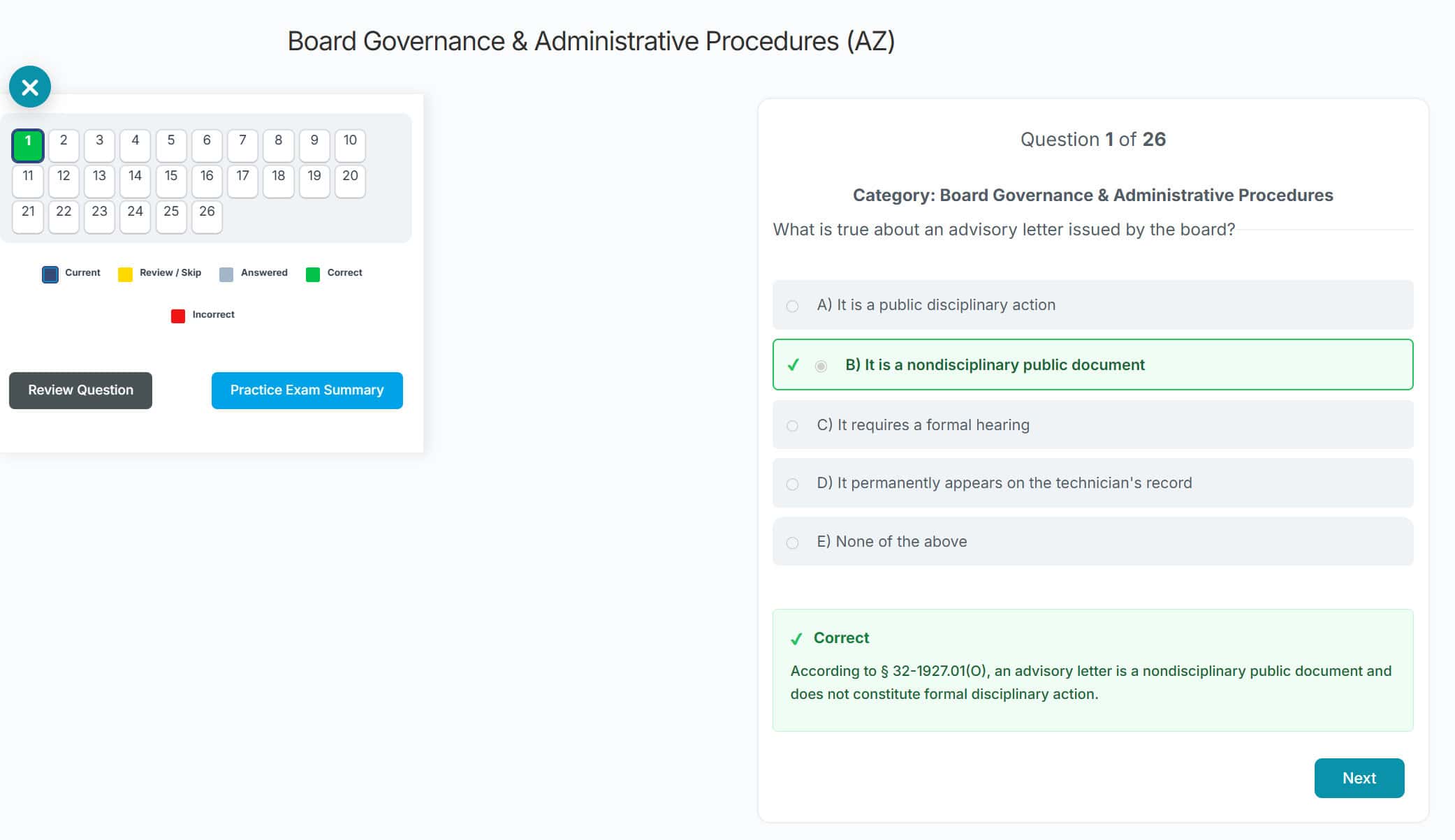Screen dimensions: 1455x840
Task: Select the highlighted question 1 tile
Action: pyautogui.click(x=27, y=145)
